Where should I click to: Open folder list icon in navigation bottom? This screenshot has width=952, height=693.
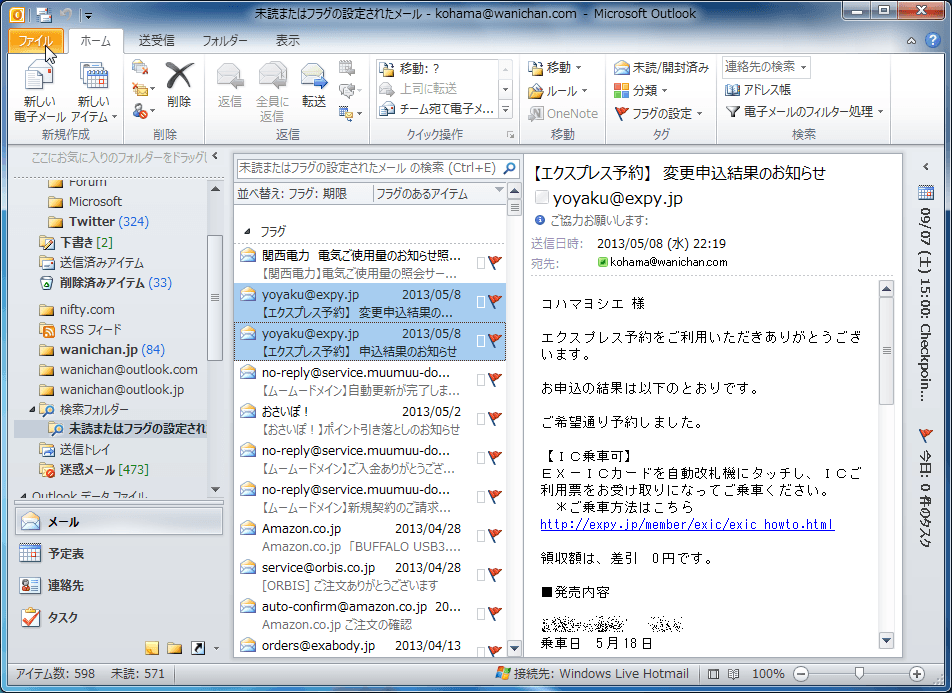point(175,648)
